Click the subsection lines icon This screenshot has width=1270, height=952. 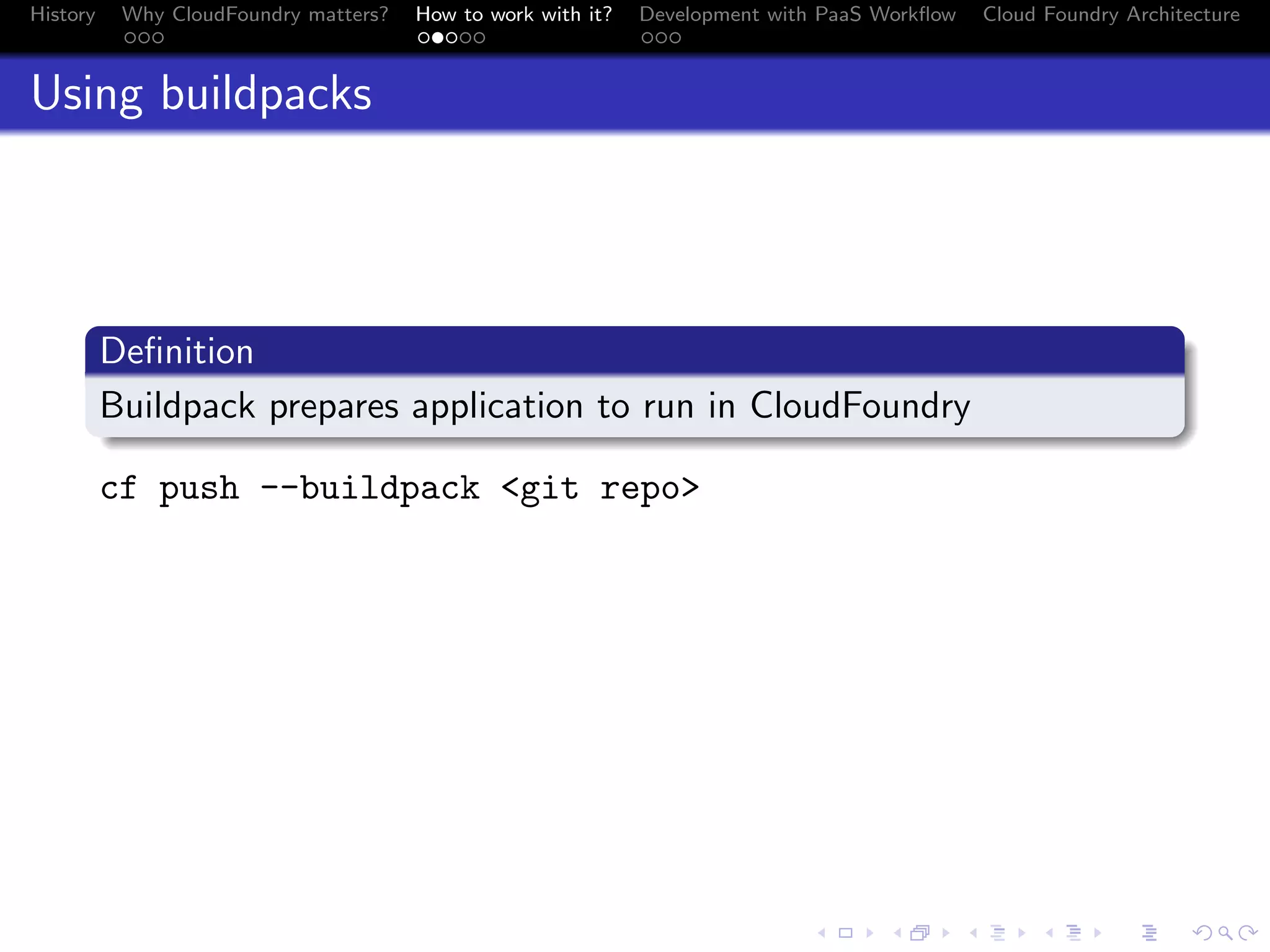[998, 933]
